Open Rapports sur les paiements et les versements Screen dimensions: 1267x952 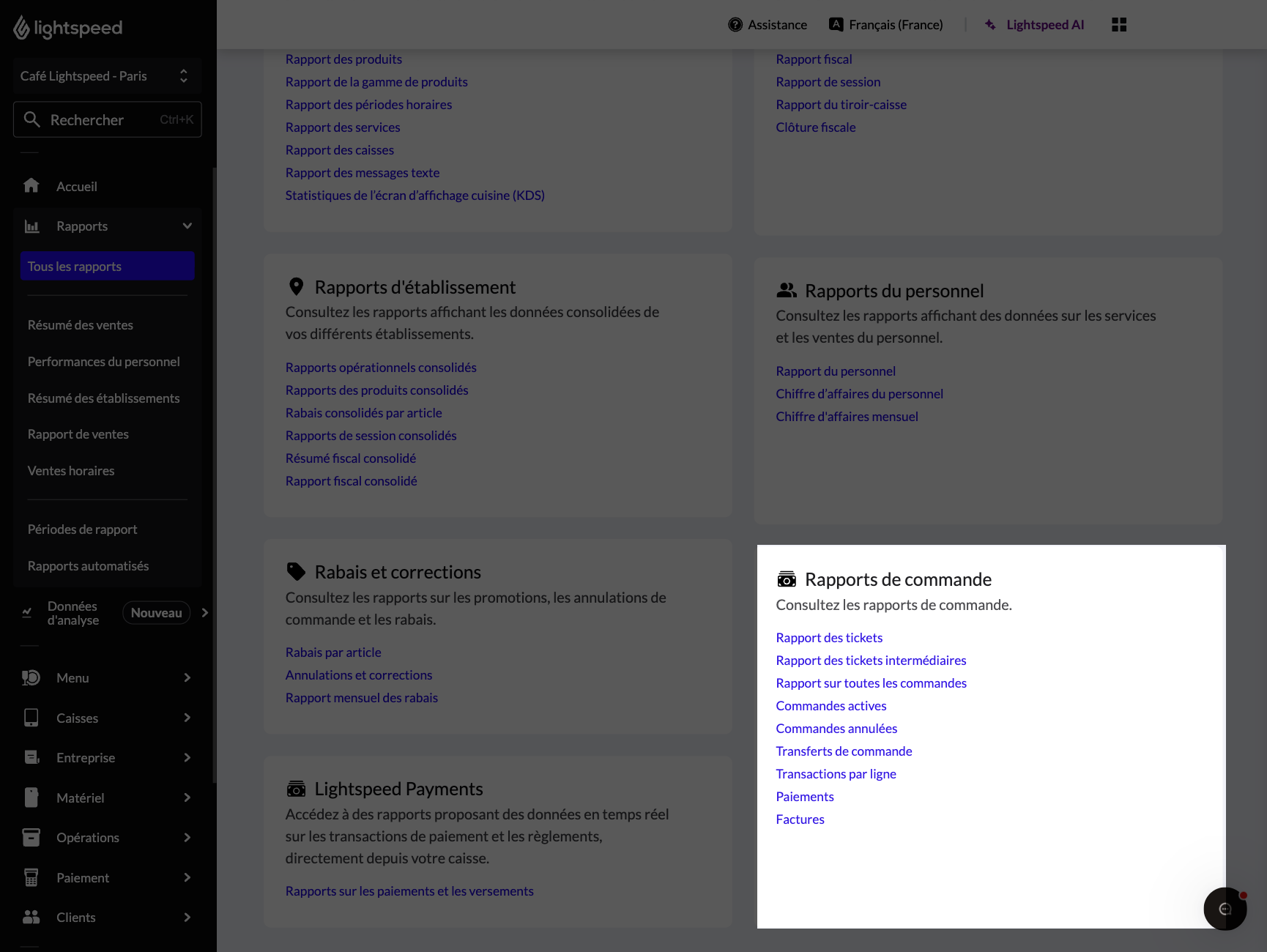tap(409, 890)
